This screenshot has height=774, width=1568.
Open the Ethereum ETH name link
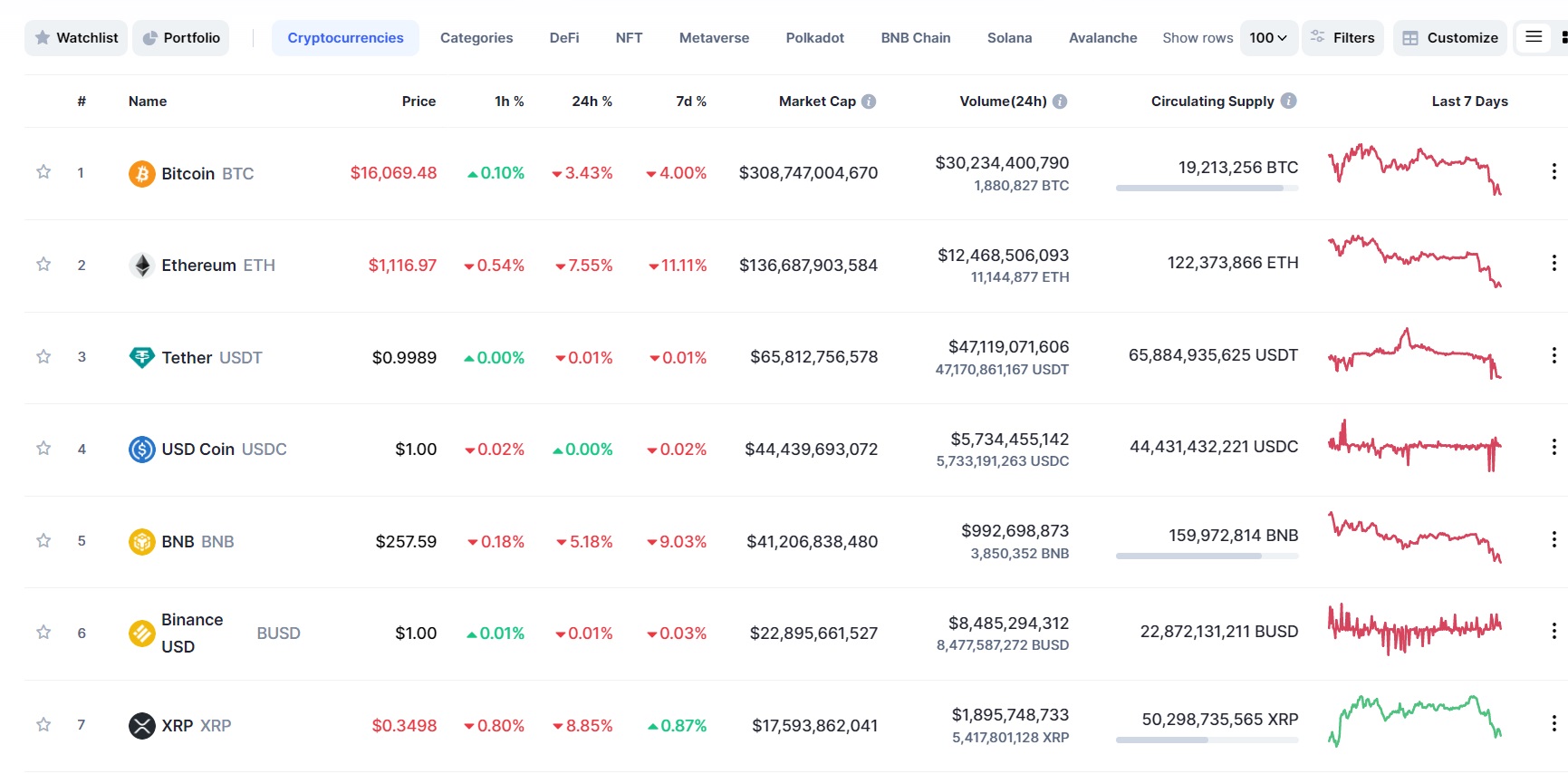click(x=218, y=266)
